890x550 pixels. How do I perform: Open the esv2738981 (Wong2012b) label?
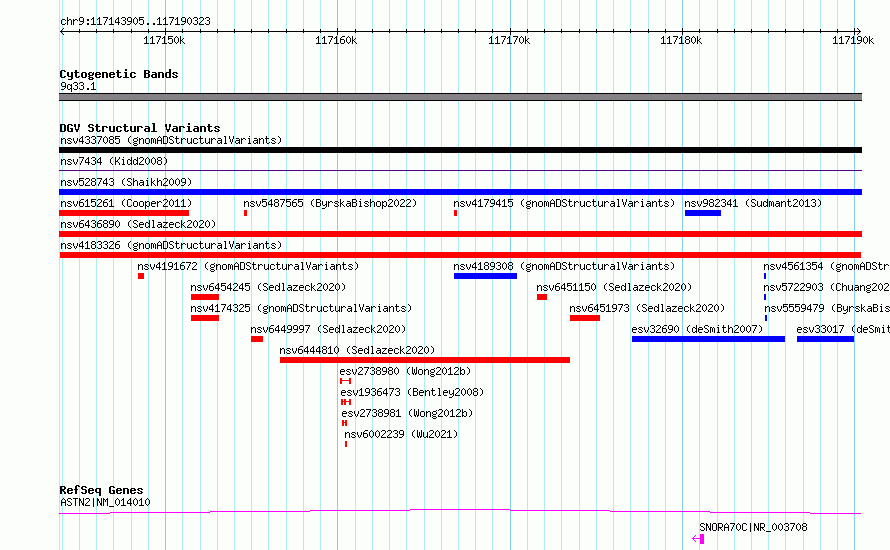point(407,413)
